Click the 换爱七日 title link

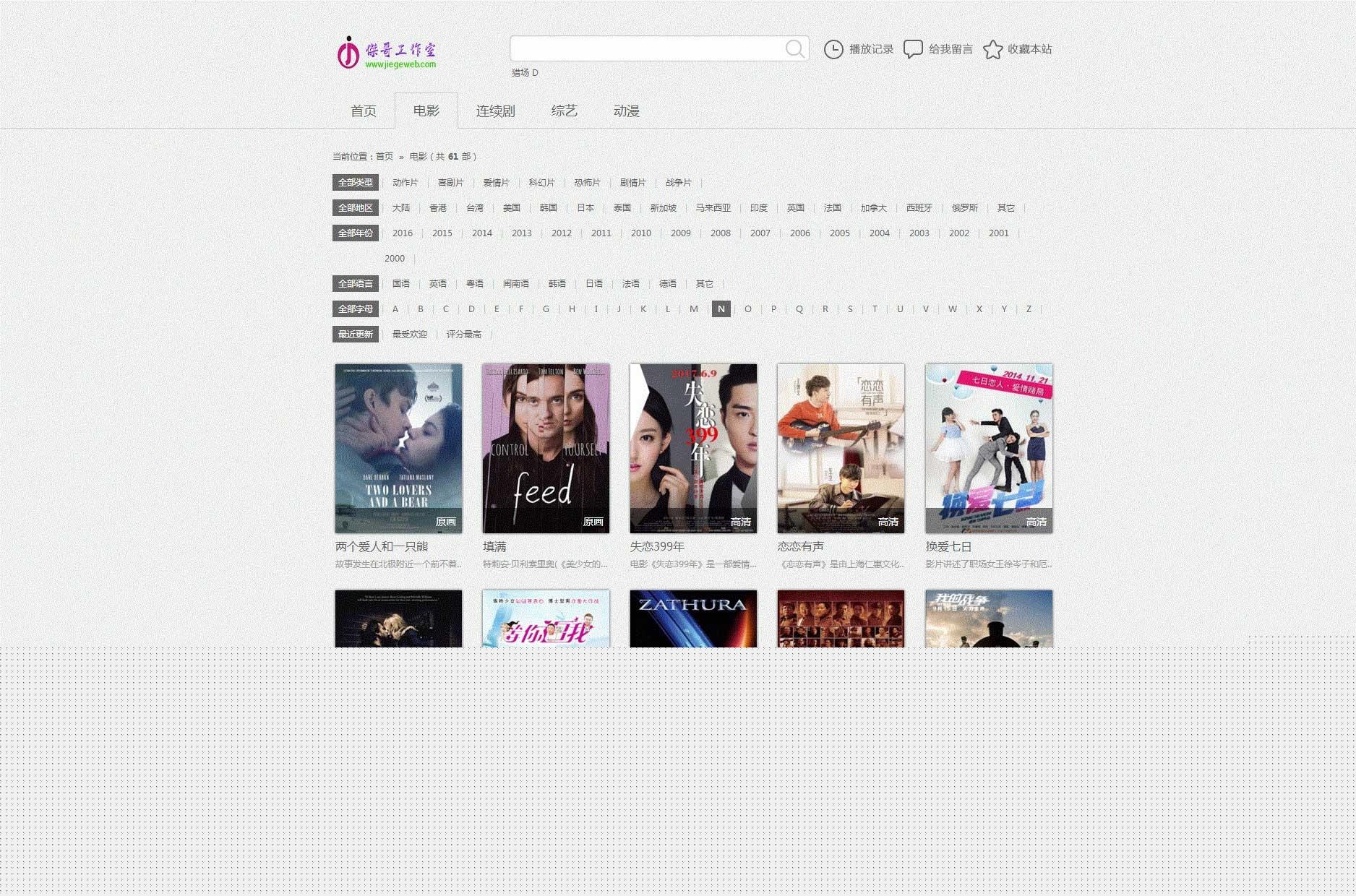point(948,547)
